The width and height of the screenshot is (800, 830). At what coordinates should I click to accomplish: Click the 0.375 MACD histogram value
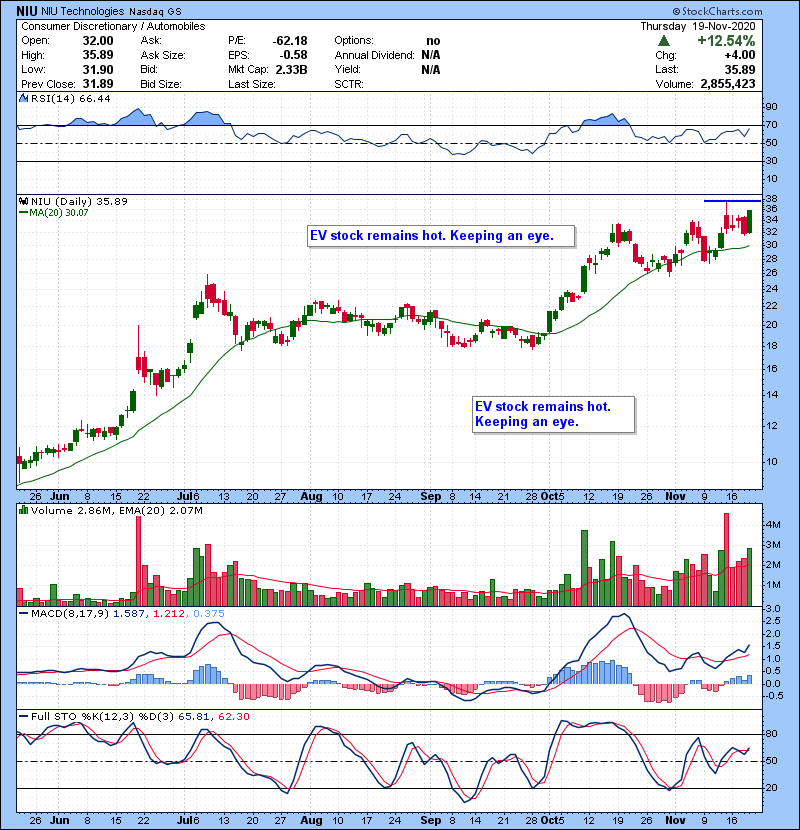click(209, 613)
